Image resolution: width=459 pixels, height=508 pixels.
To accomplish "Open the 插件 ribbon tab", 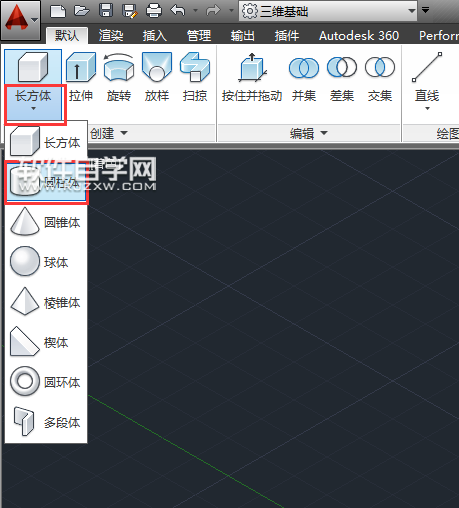I will [x=286, y=35].
